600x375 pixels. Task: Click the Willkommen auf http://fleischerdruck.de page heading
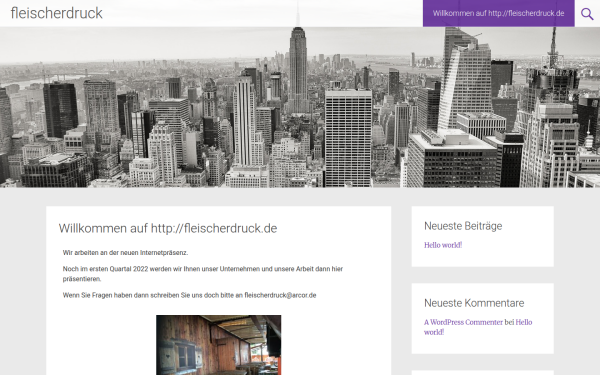[168, 228]
